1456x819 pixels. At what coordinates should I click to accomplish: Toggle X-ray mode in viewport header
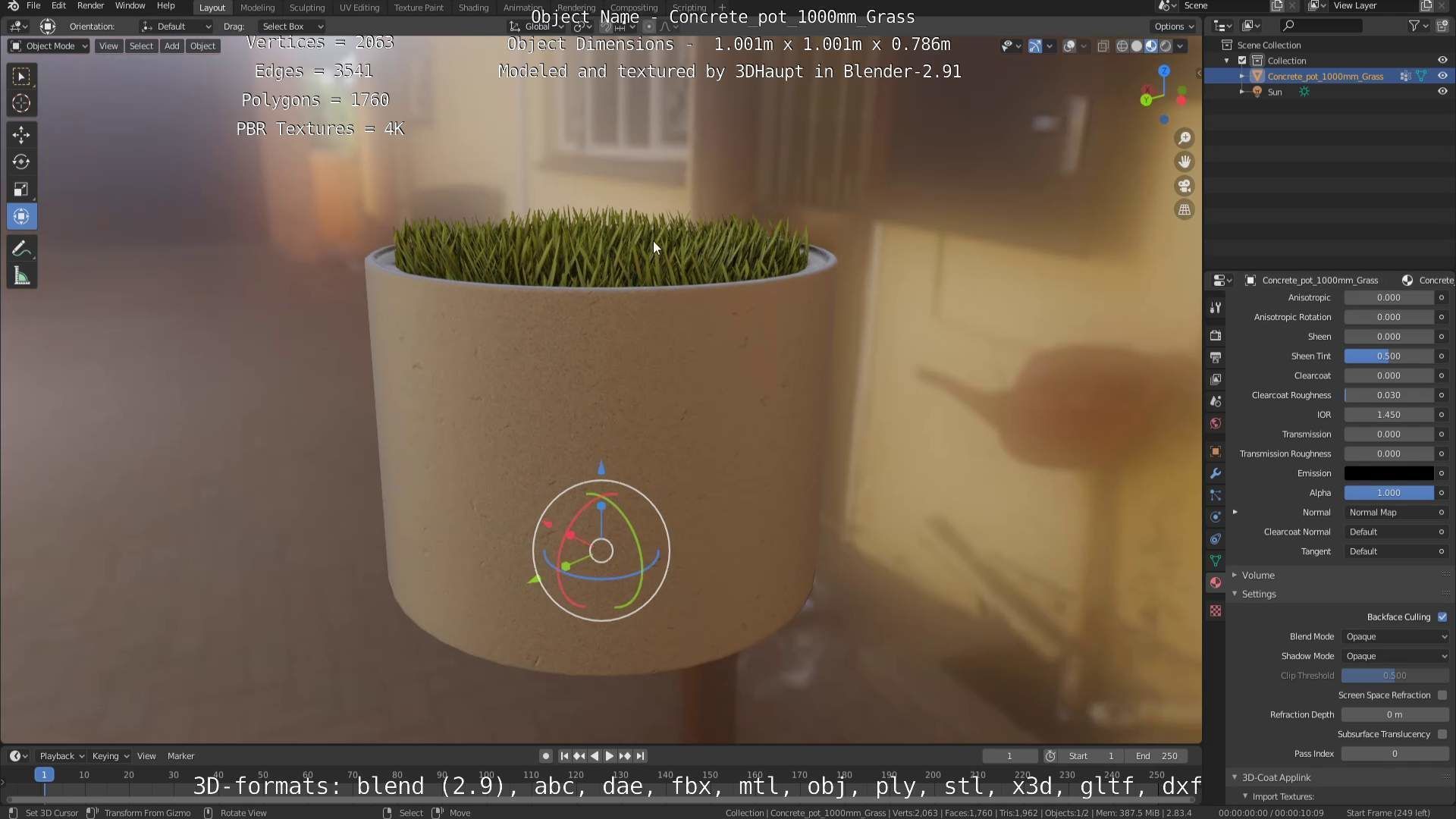coord(1103,46)
